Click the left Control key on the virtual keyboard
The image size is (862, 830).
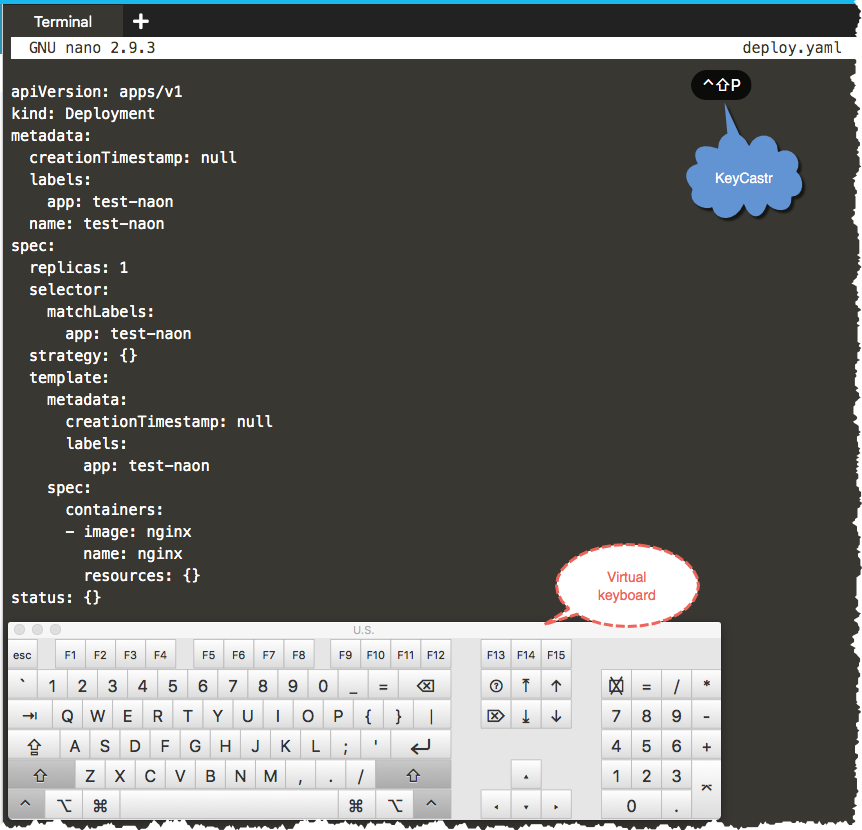tap(25, 805)
